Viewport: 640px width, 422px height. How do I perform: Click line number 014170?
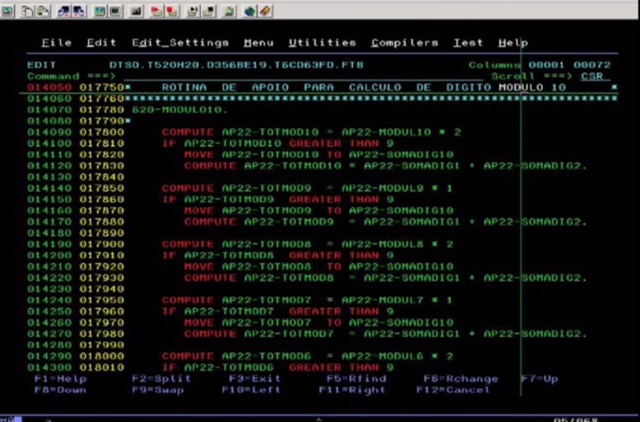click(49, 222)
